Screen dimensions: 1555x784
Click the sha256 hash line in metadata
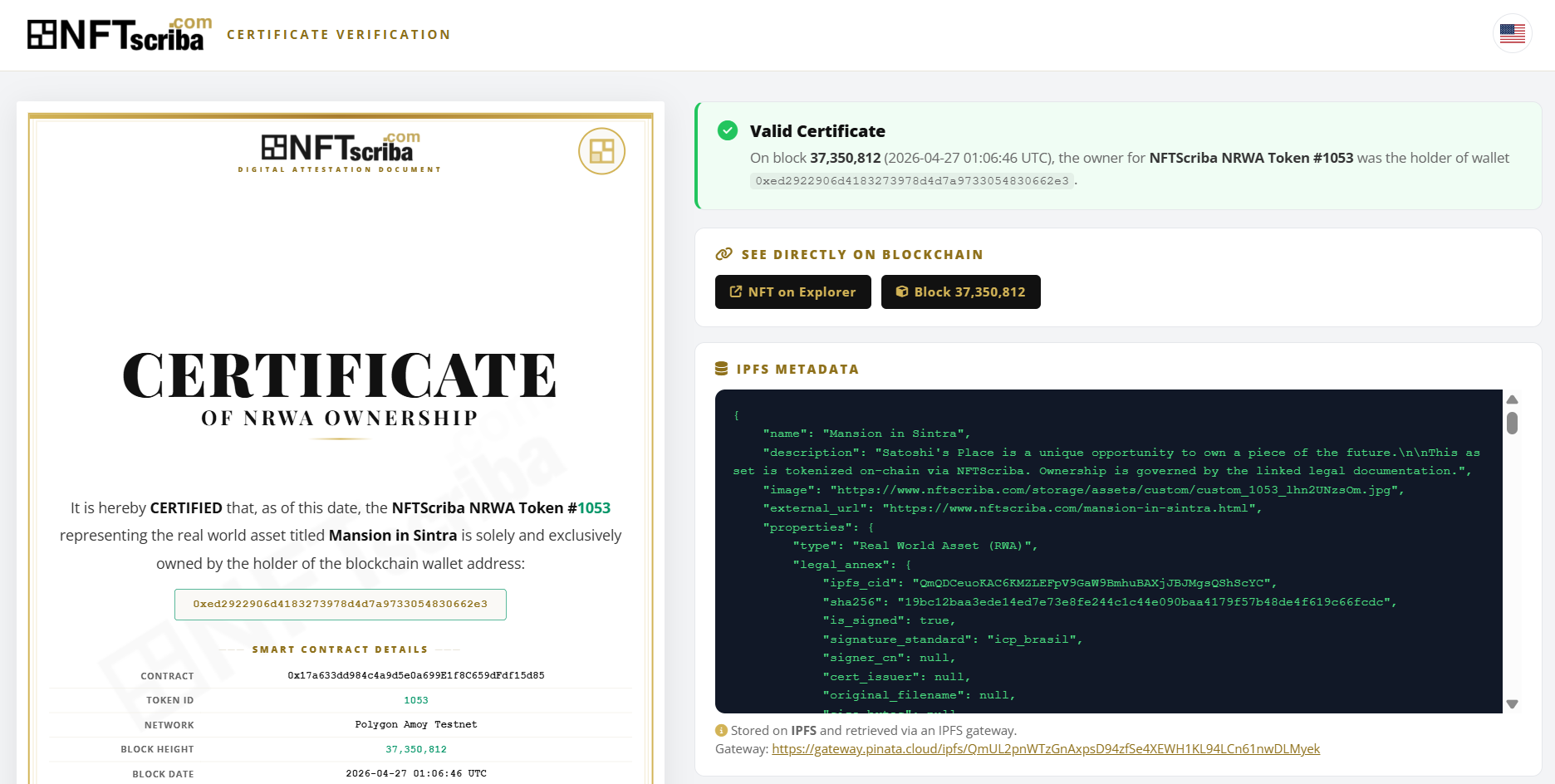1110,602
